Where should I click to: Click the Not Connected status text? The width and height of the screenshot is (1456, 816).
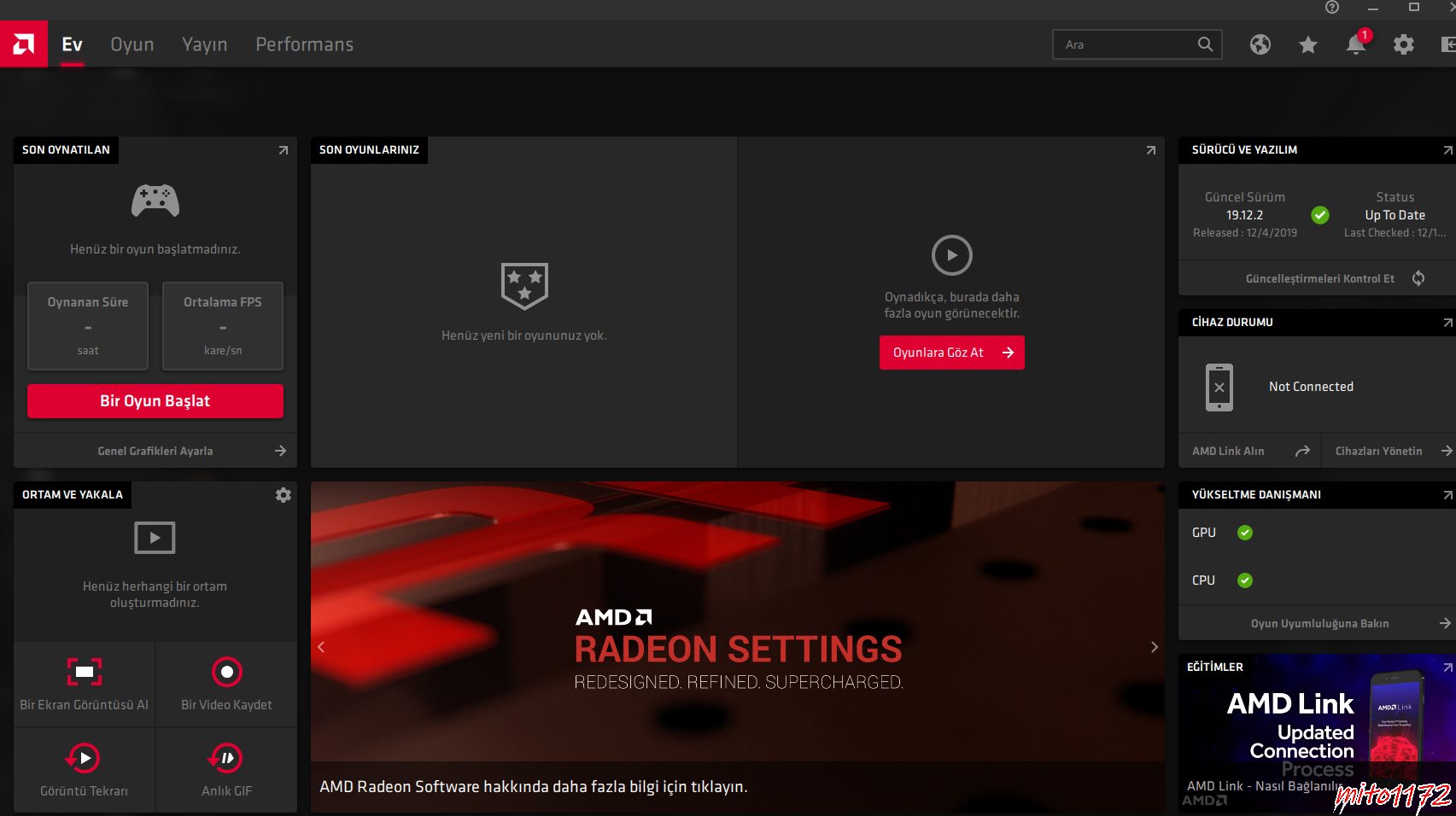1311,387
